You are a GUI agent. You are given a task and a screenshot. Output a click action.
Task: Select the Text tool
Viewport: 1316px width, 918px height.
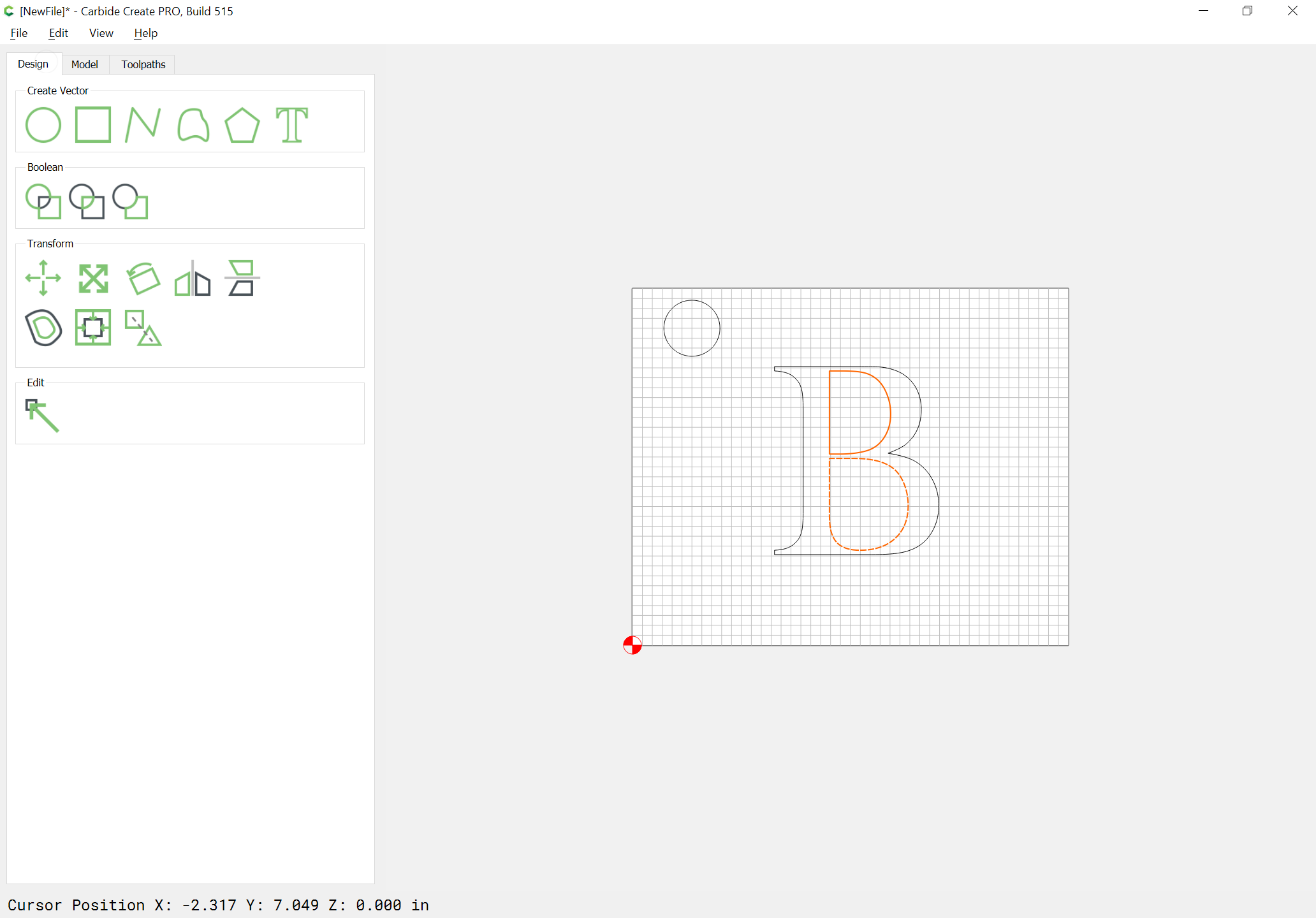pos(292,125)
